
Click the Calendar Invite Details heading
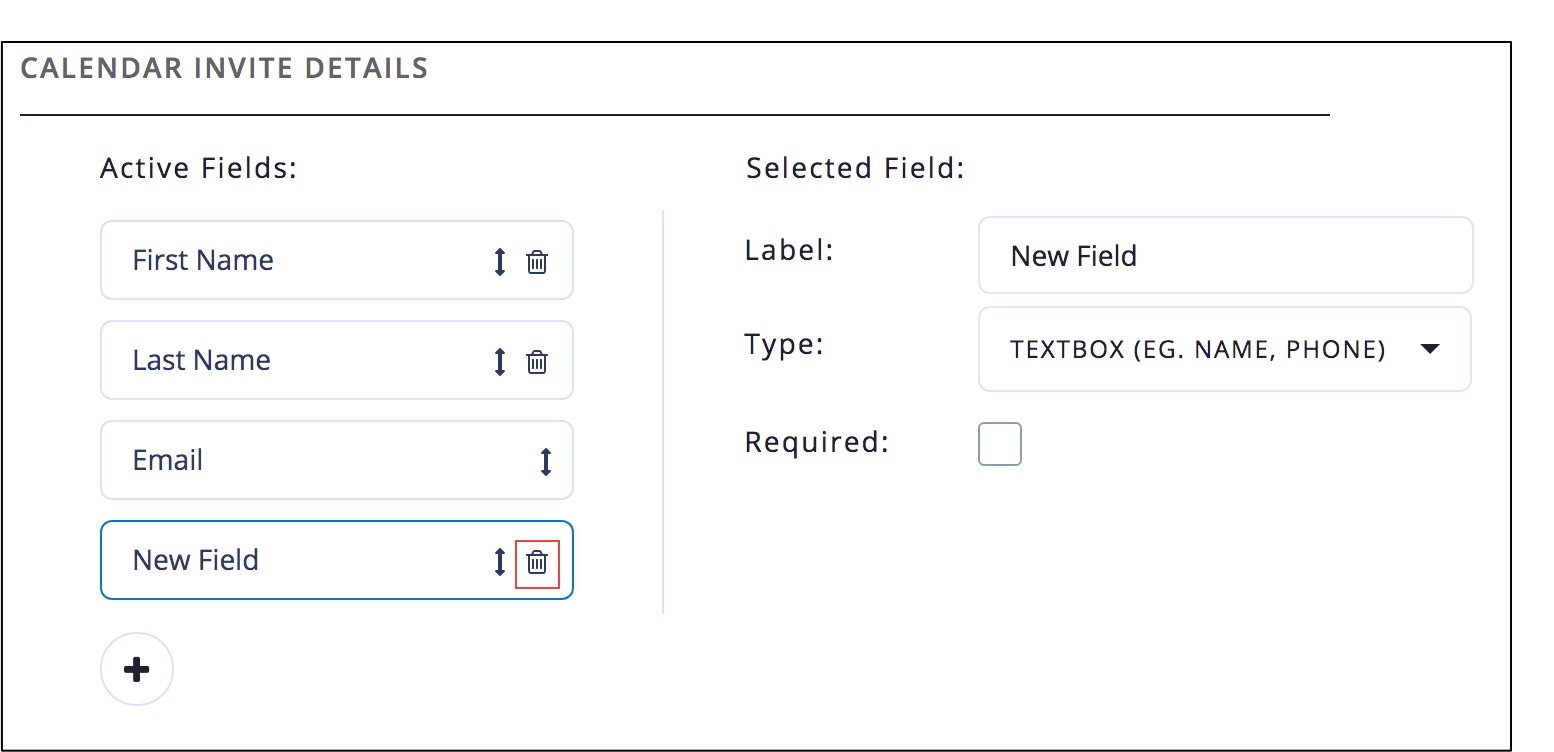point(224,69)
